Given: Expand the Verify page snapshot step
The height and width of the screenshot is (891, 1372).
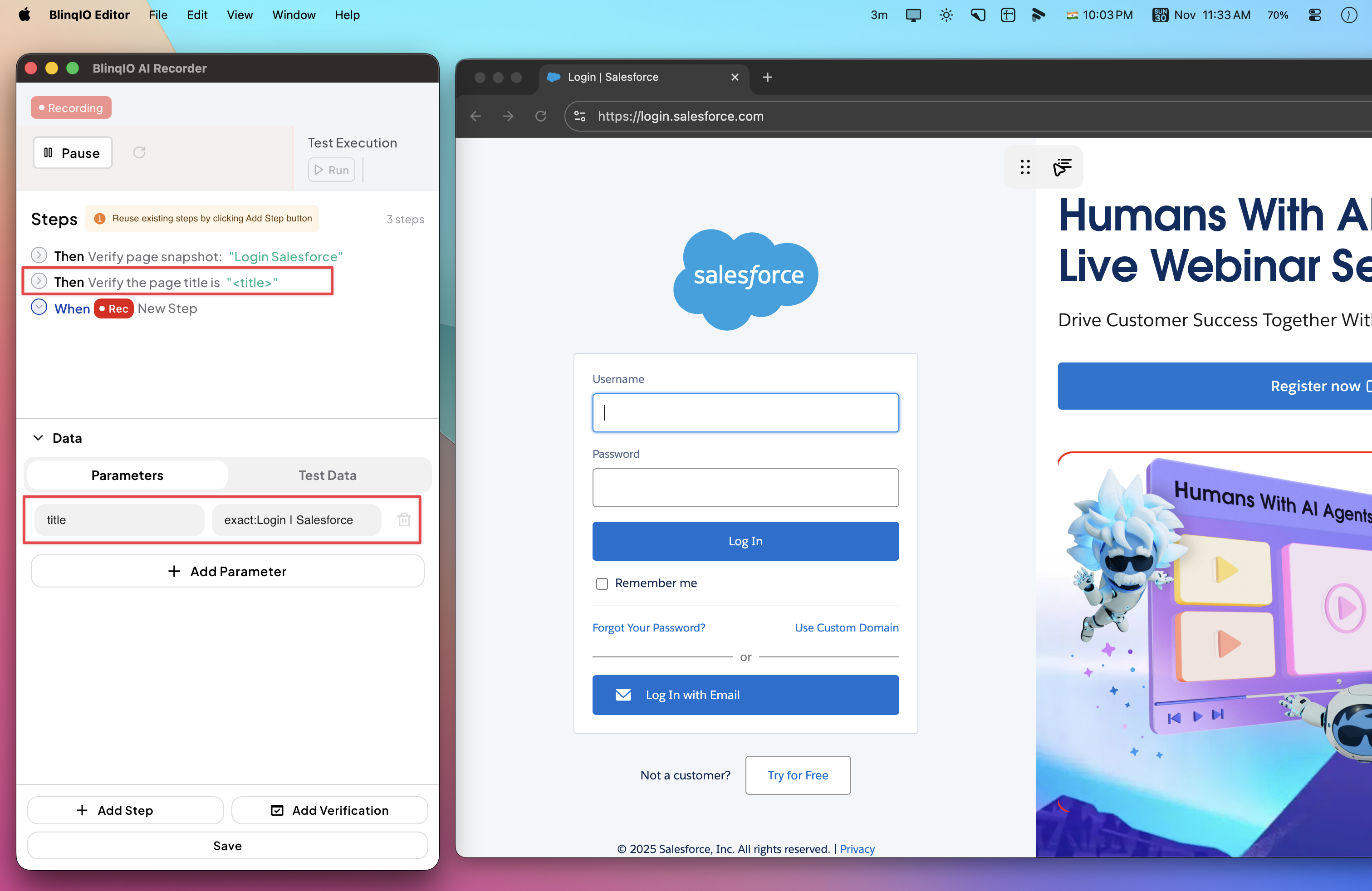Looking at the screenshot, I should coord(39,255).
